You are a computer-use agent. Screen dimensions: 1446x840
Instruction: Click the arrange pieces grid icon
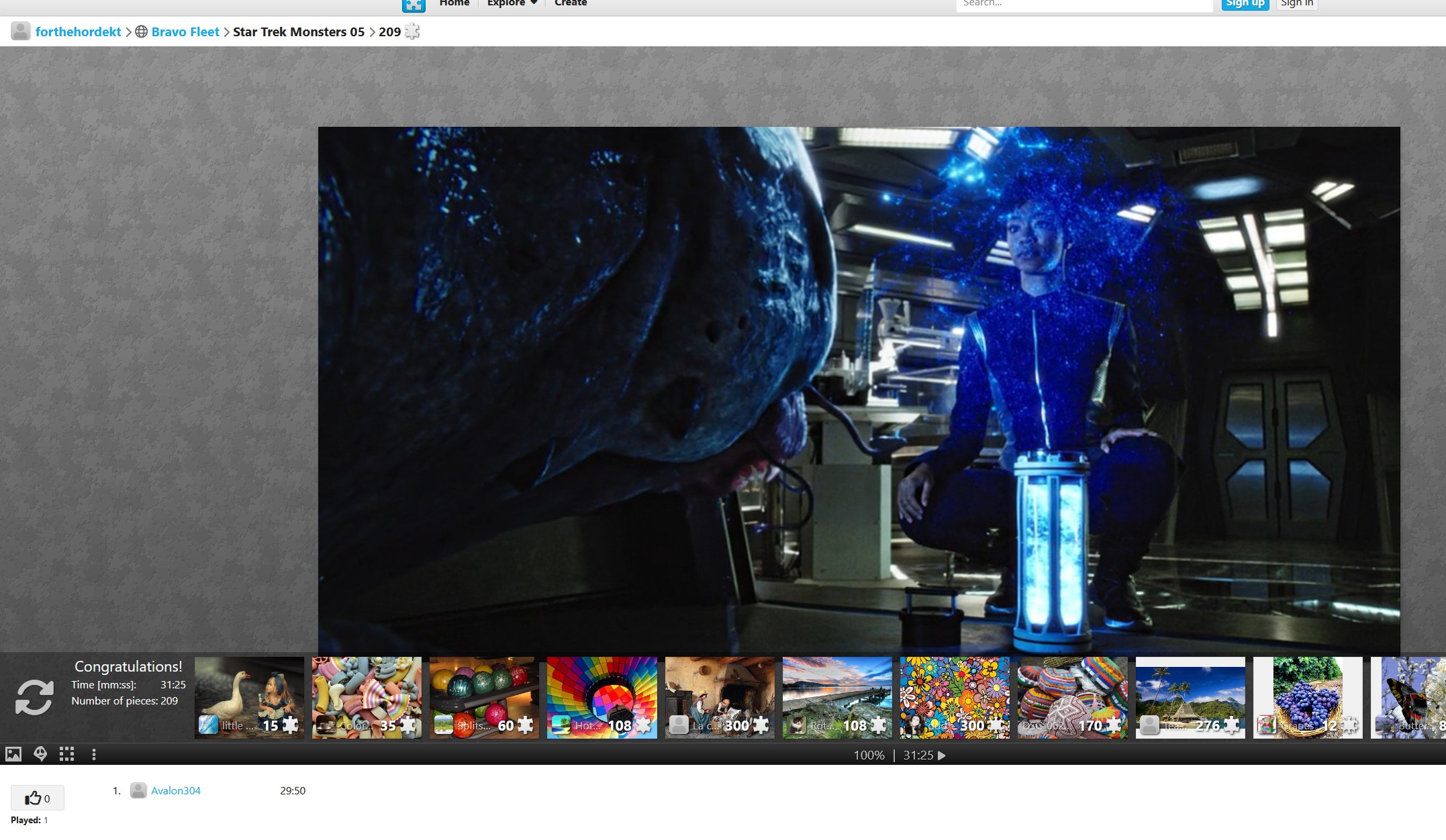(x=66, y=754)
